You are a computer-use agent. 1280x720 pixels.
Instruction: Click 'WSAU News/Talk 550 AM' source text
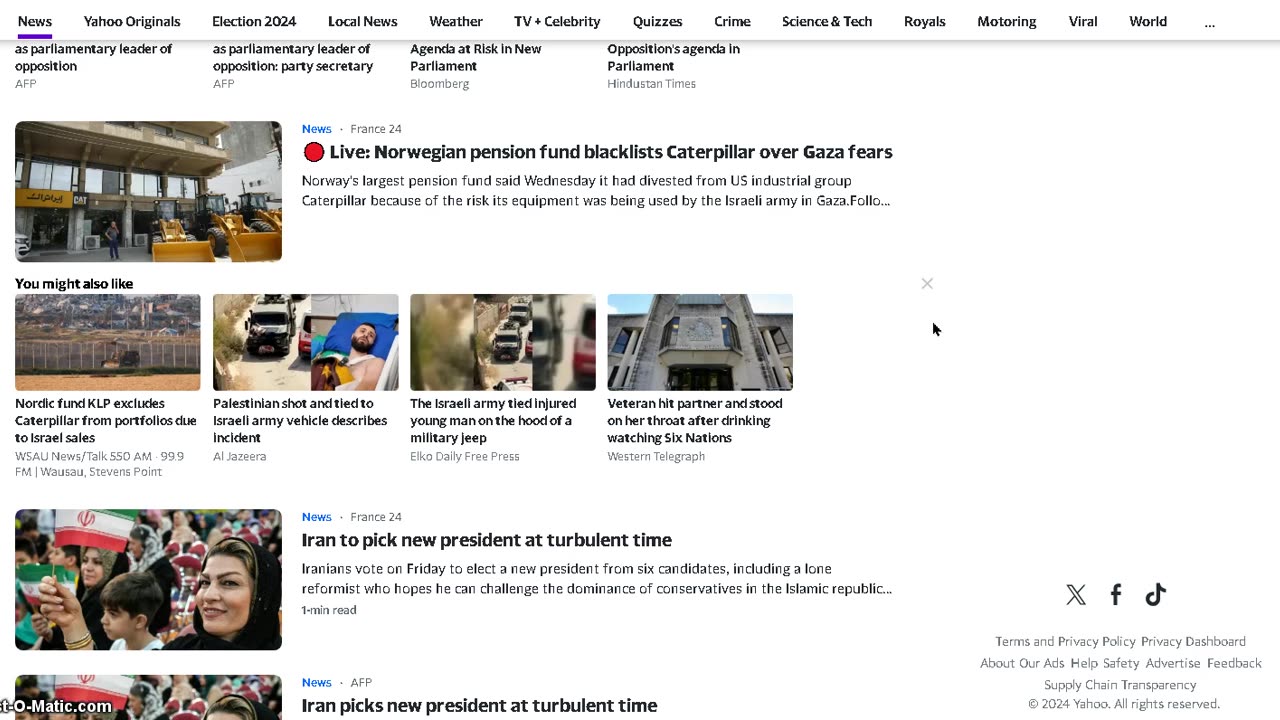pyautogui.click(x=99, y=464)
